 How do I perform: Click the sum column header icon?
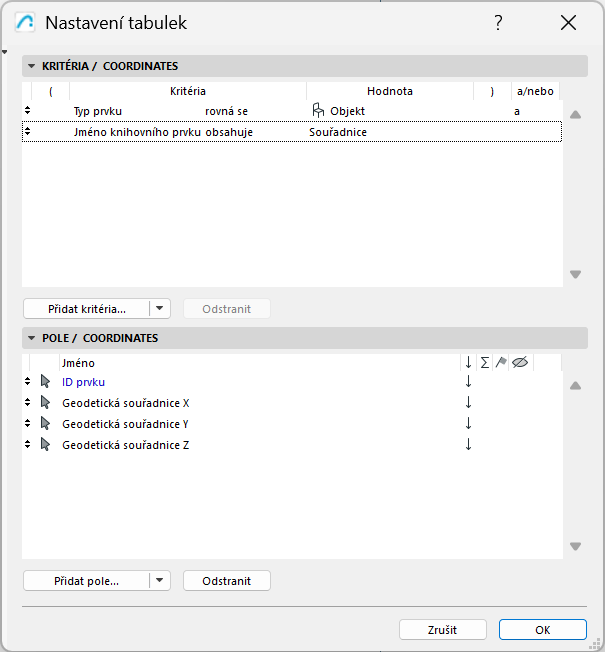[485, 362]
